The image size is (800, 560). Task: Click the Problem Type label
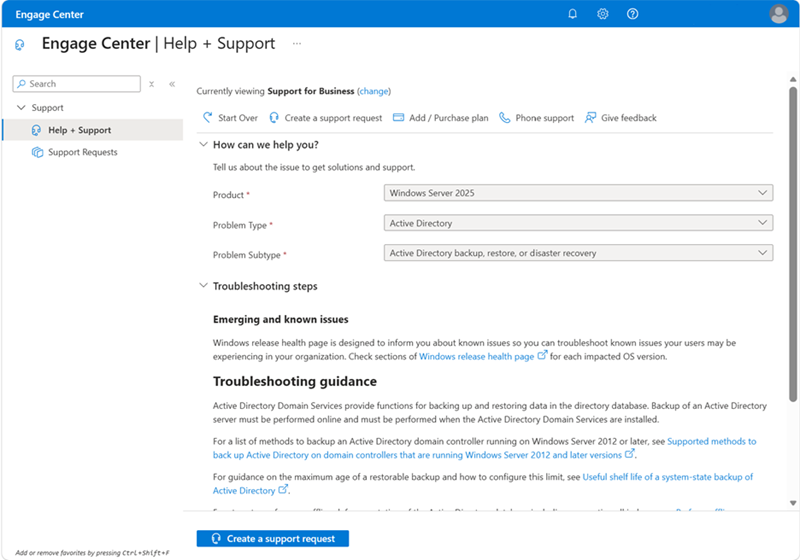pyautogui.click(x=240, y=225)
